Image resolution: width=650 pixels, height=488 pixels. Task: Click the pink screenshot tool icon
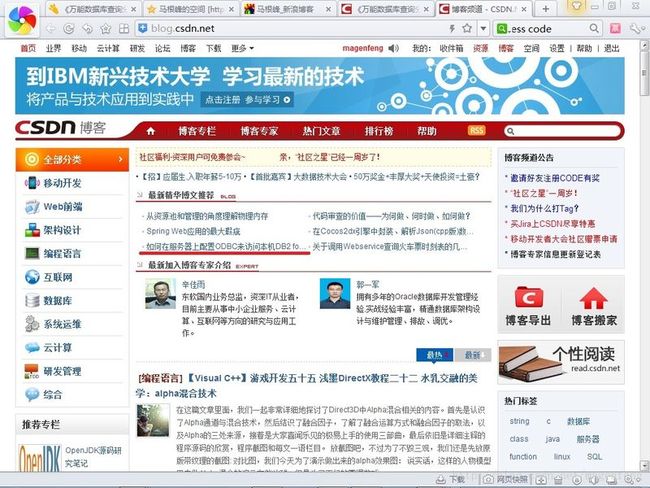(x=616, y=28)
